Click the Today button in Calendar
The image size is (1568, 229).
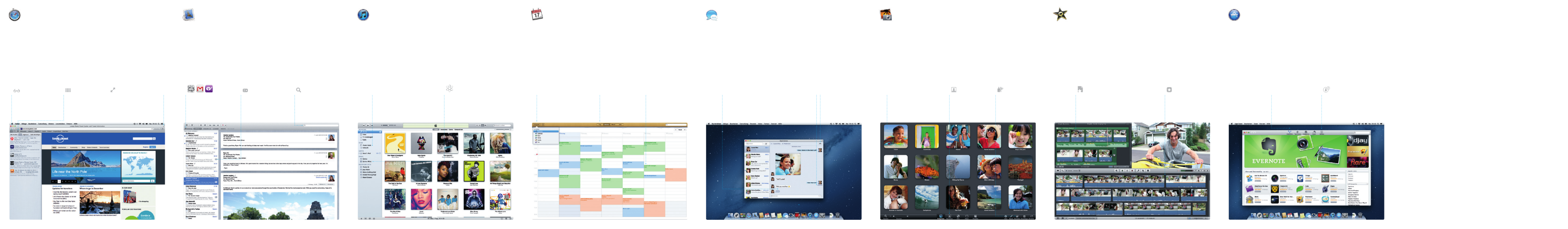click(680, 129)
